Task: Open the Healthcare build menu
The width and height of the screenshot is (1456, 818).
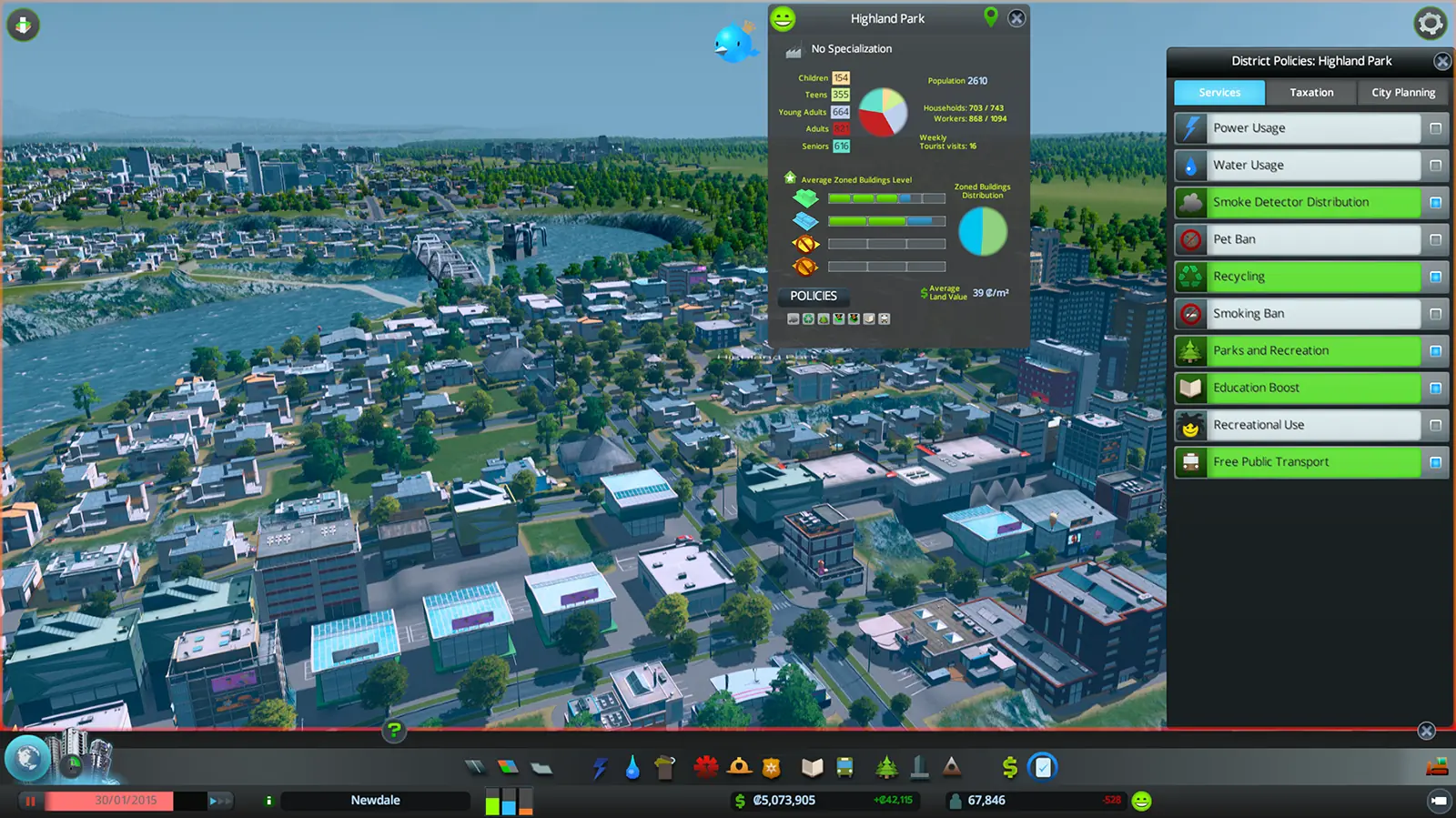Action: [706, 767]
